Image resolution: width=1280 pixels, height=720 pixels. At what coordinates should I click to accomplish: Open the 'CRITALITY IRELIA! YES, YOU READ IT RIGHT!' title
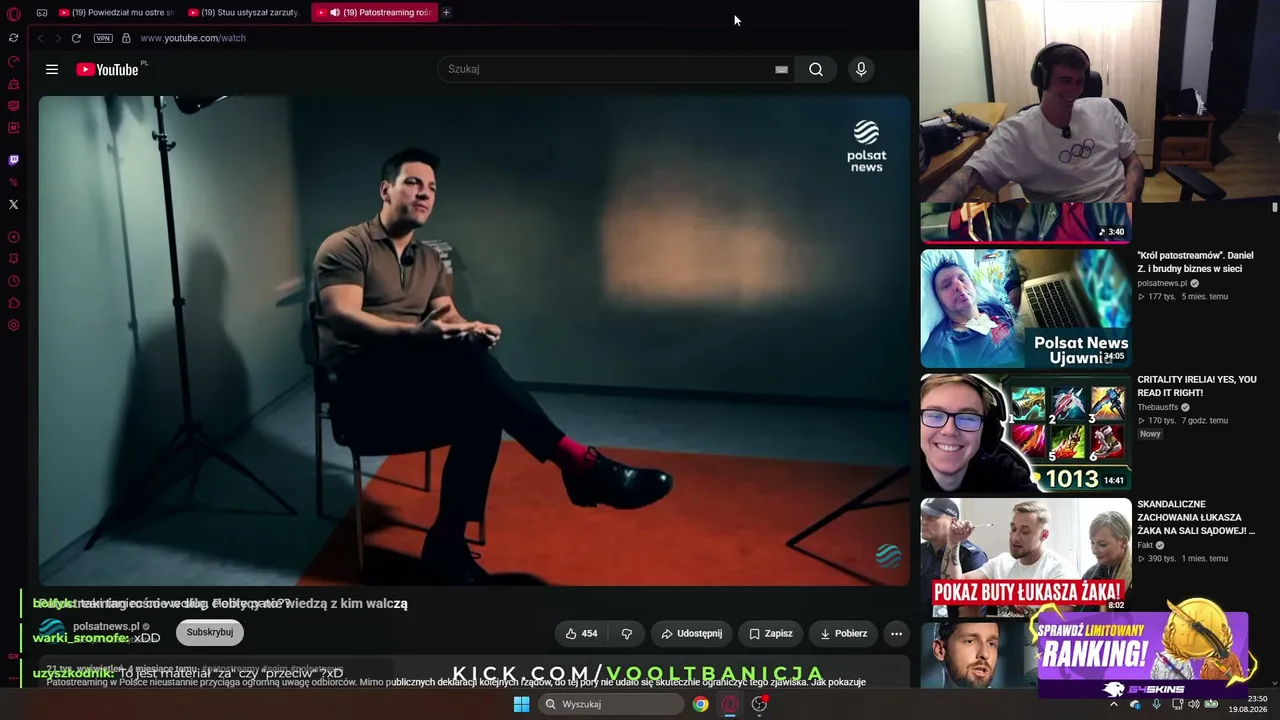pyautogui.click(x=1197, y=386)
